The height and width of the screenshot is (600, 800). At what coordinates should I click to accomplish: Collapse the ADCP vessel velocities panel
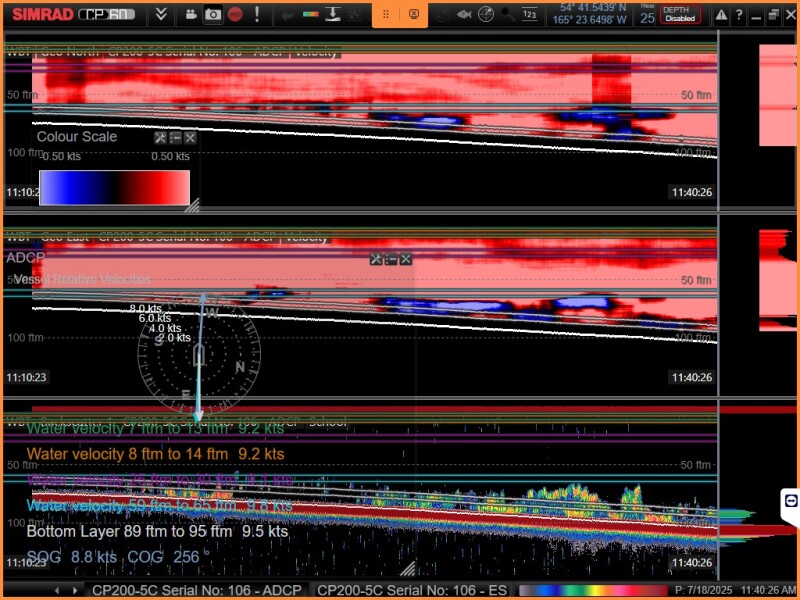coord(391,259)
